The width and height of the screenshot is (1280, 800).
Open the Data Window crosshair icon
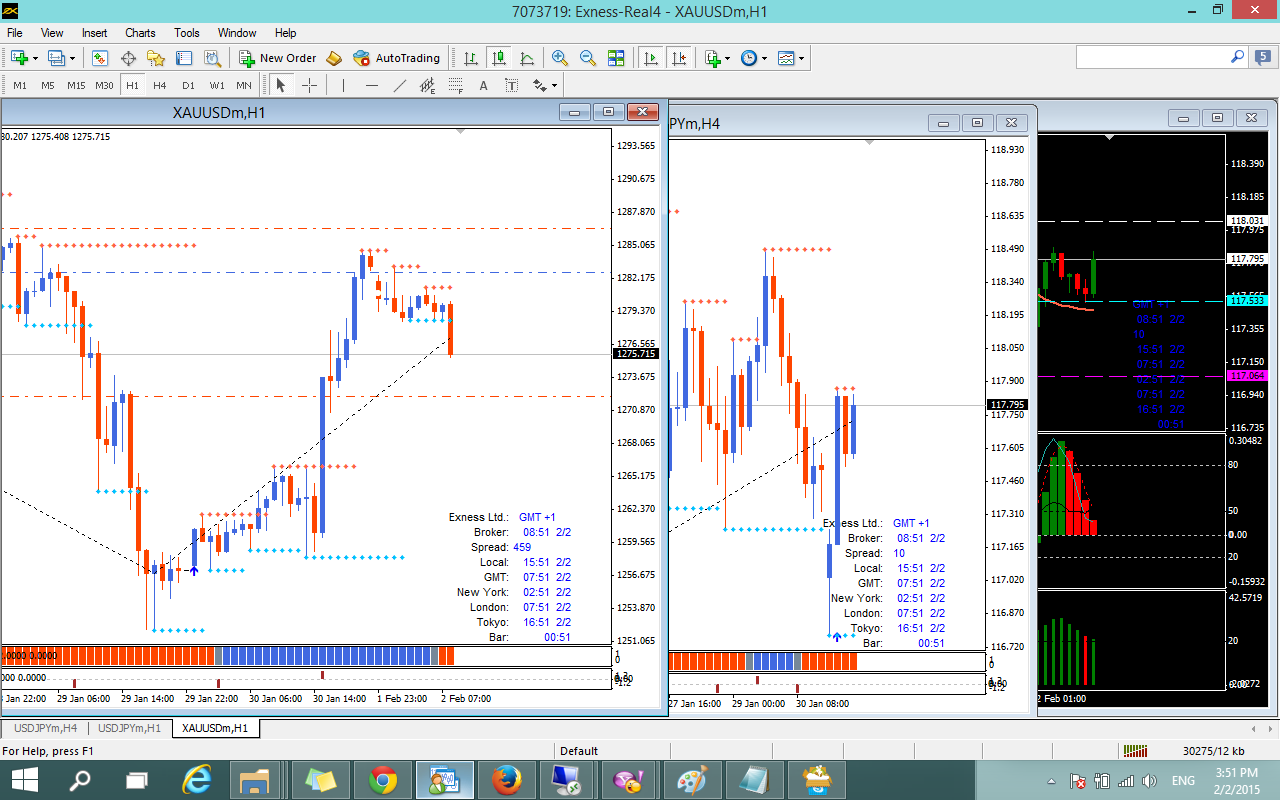pos(129,58)
